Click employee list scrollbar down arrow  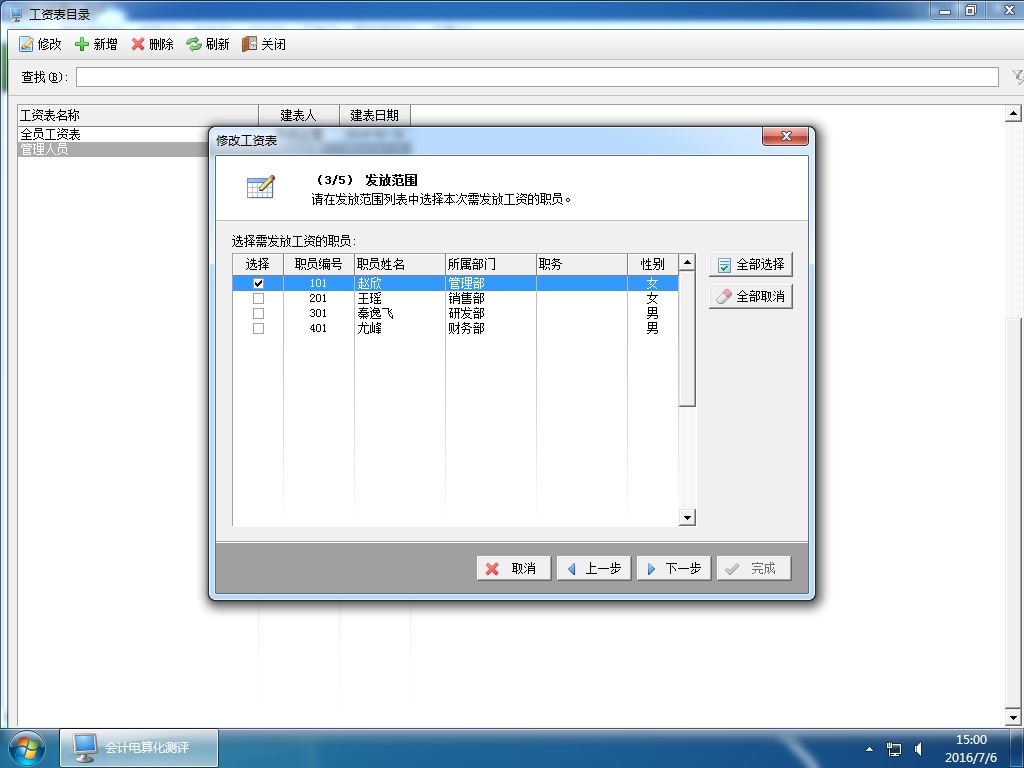pos(687,518)
